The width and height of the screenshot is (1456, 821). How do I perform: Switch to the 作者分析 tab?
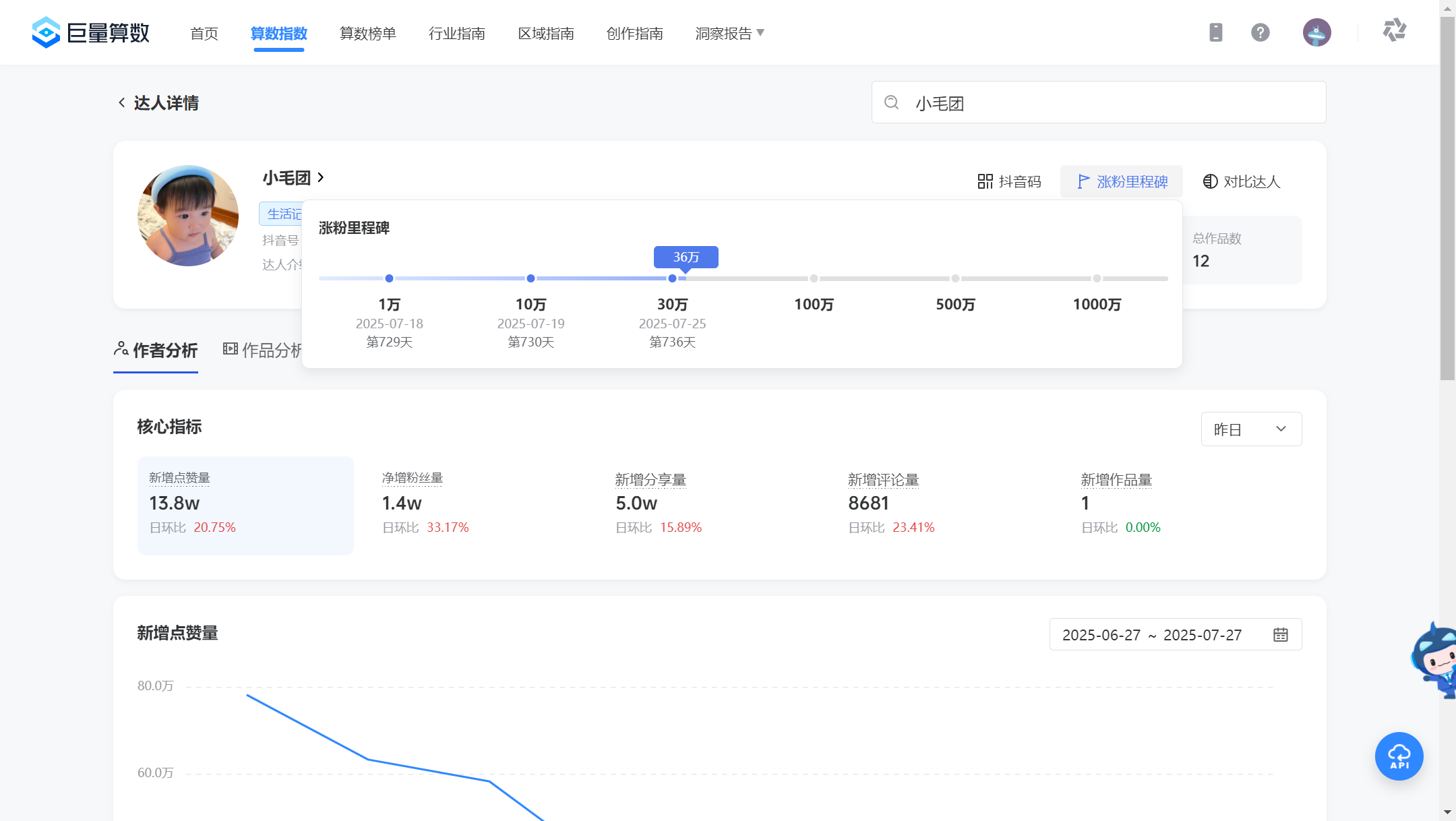point(156,351)
